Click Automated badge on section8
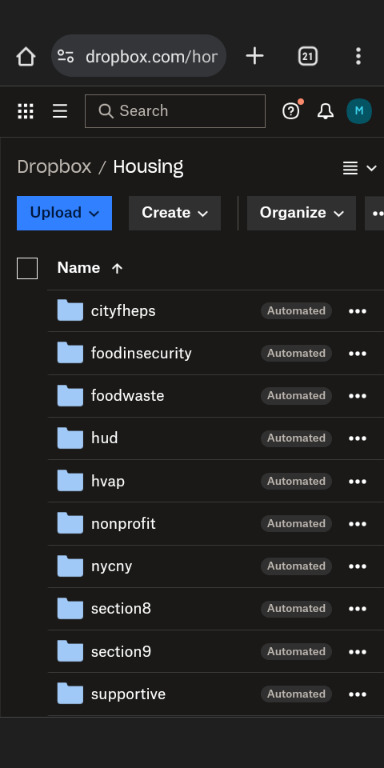Screen dimensions: 384x768 pos(296,609)
